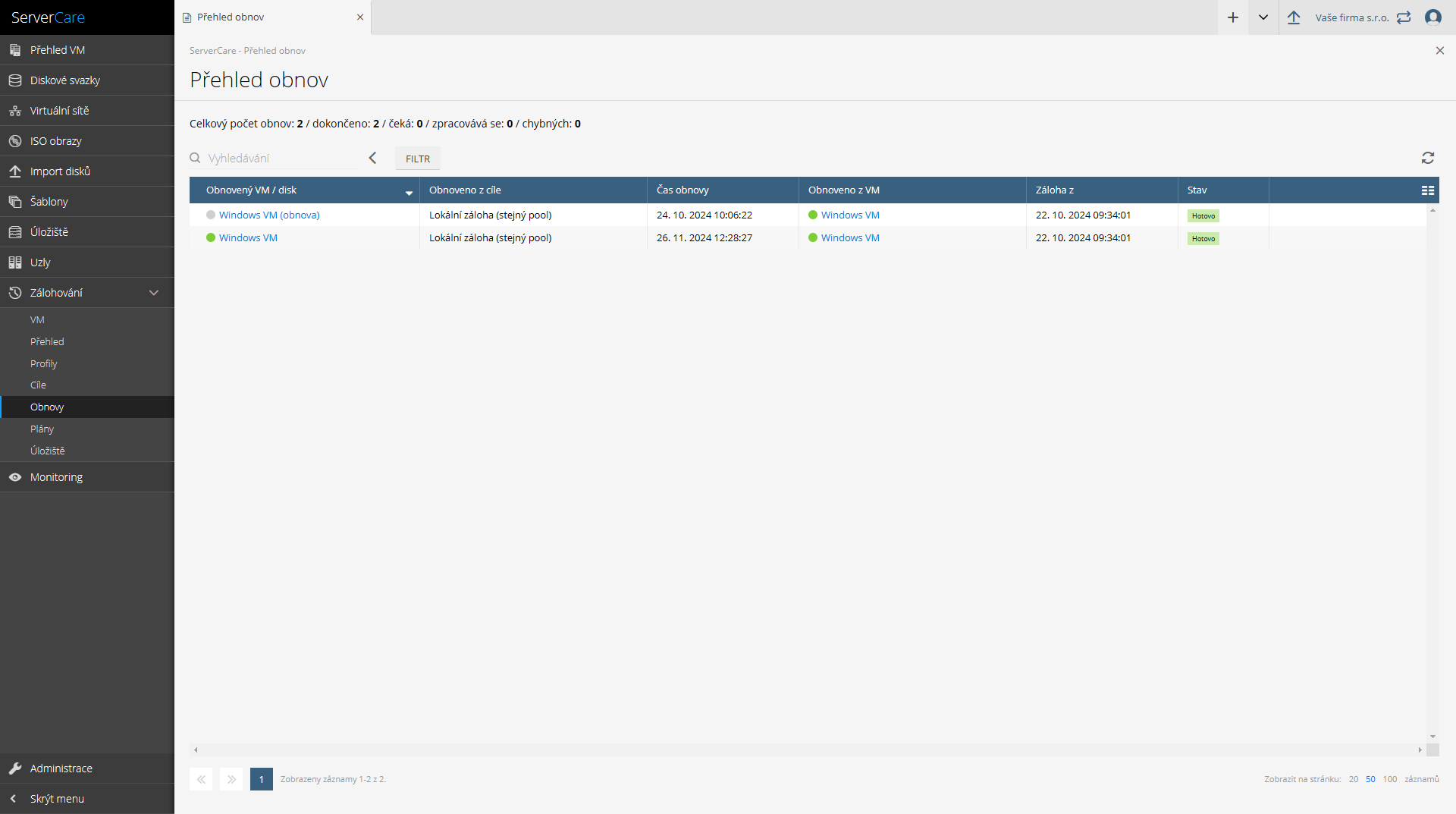1456x814 pixels.
Task: Open Import disků page
Action: tap(87, 171)
